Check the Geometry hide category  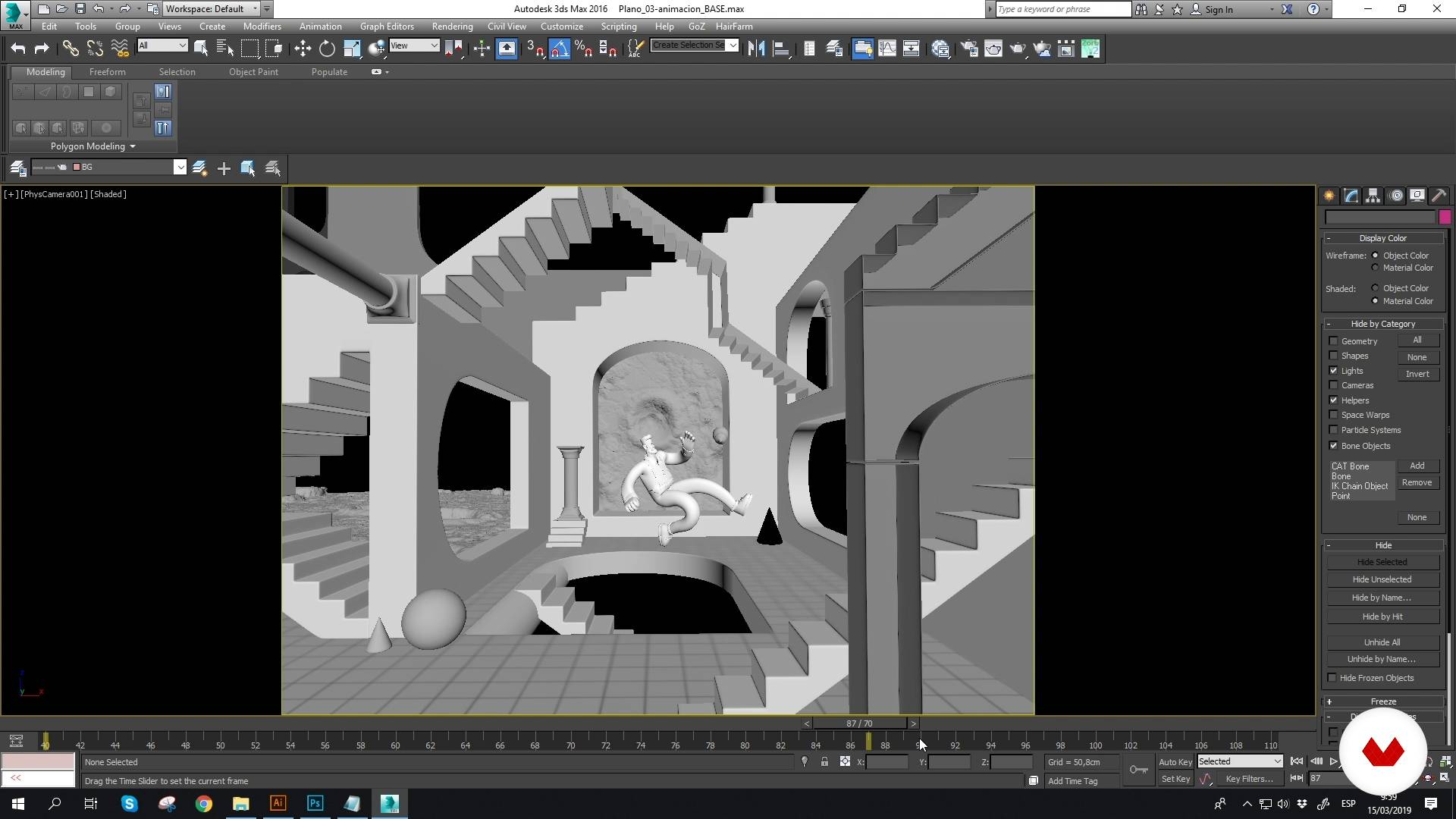click(x=1333, y=341)
